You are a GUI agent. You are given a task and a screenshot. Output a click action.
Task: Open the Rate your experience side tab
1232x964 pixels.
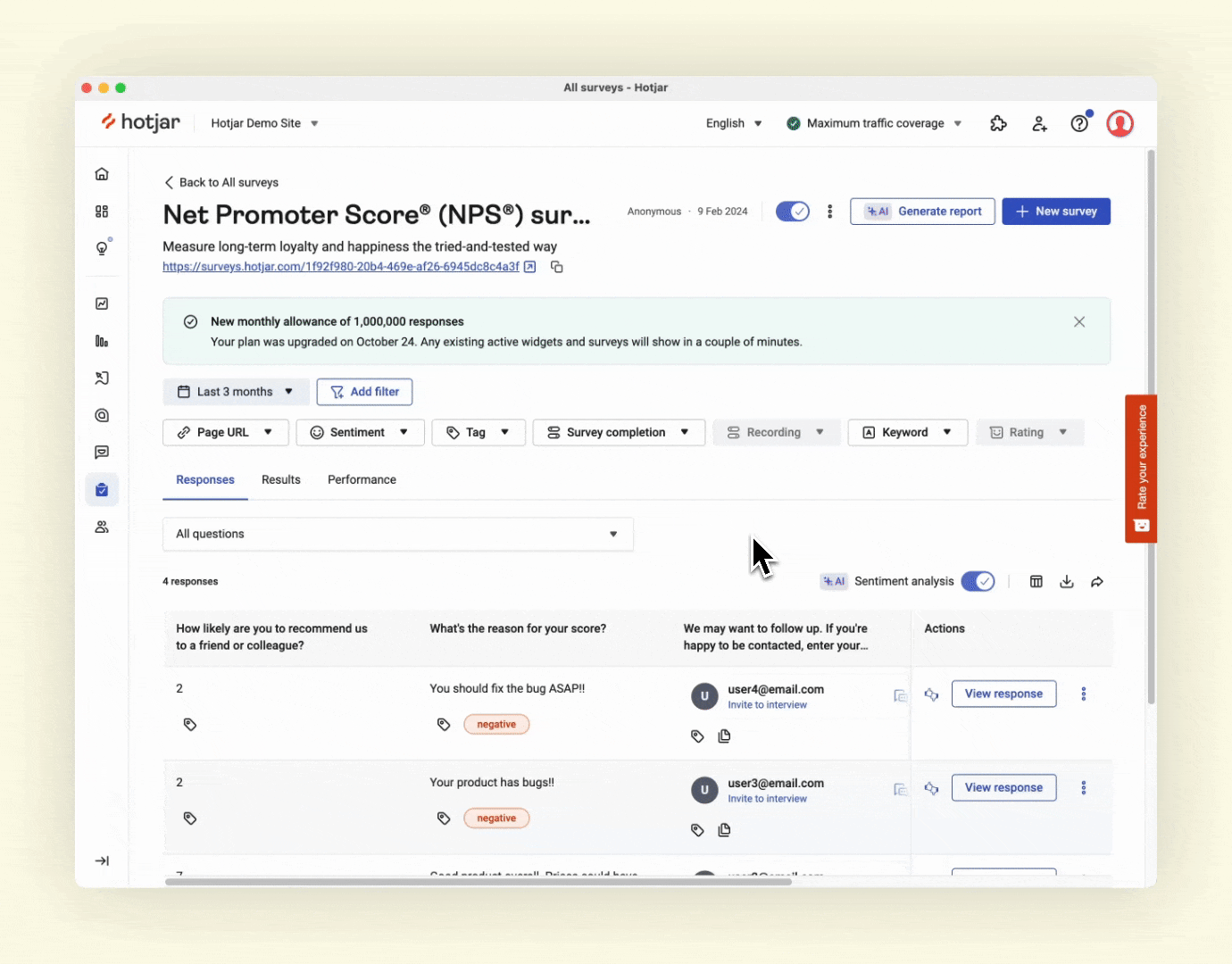tap(1141, 469)
